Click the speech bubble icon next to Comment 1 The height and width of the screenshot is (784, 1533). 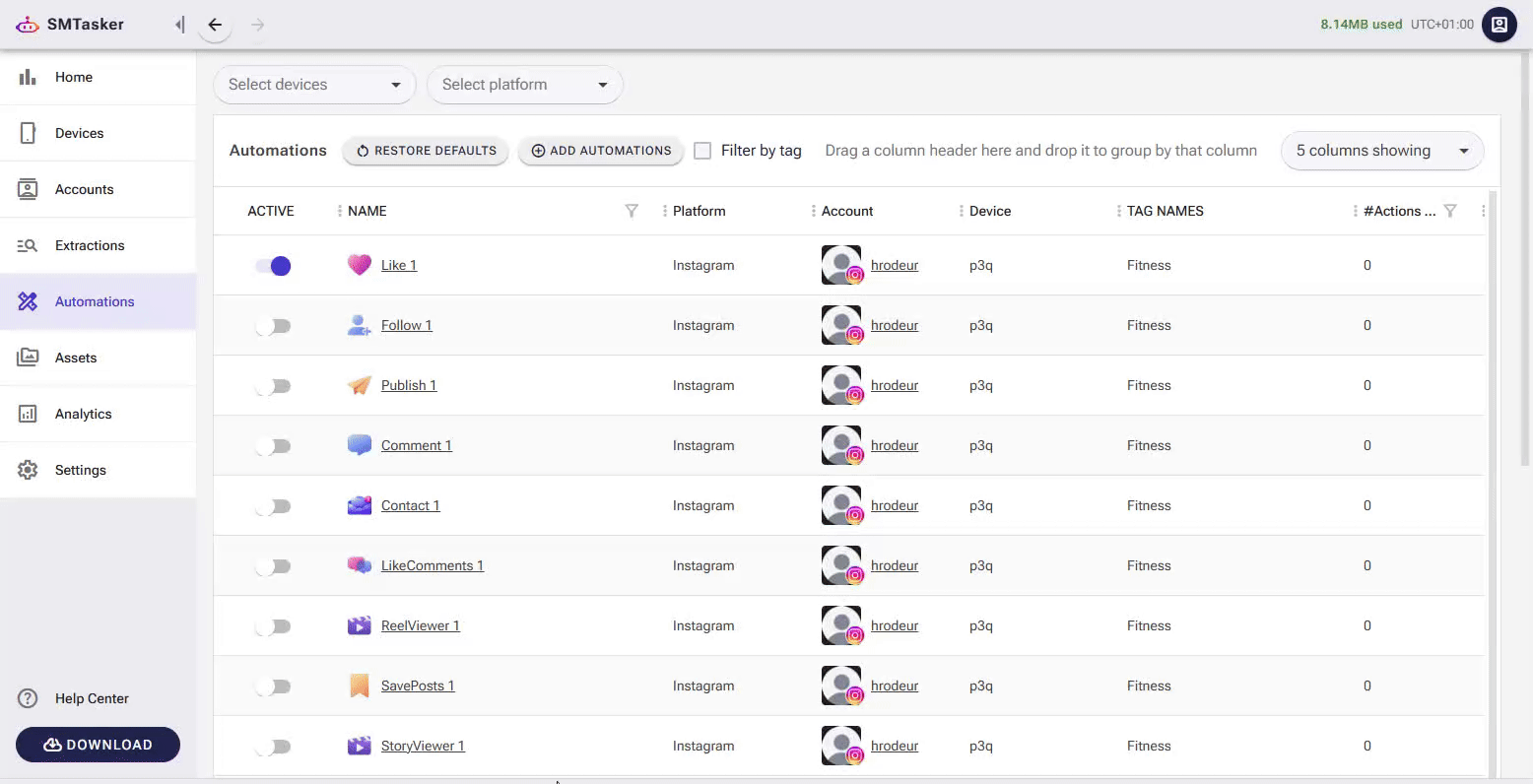point(360,445)
